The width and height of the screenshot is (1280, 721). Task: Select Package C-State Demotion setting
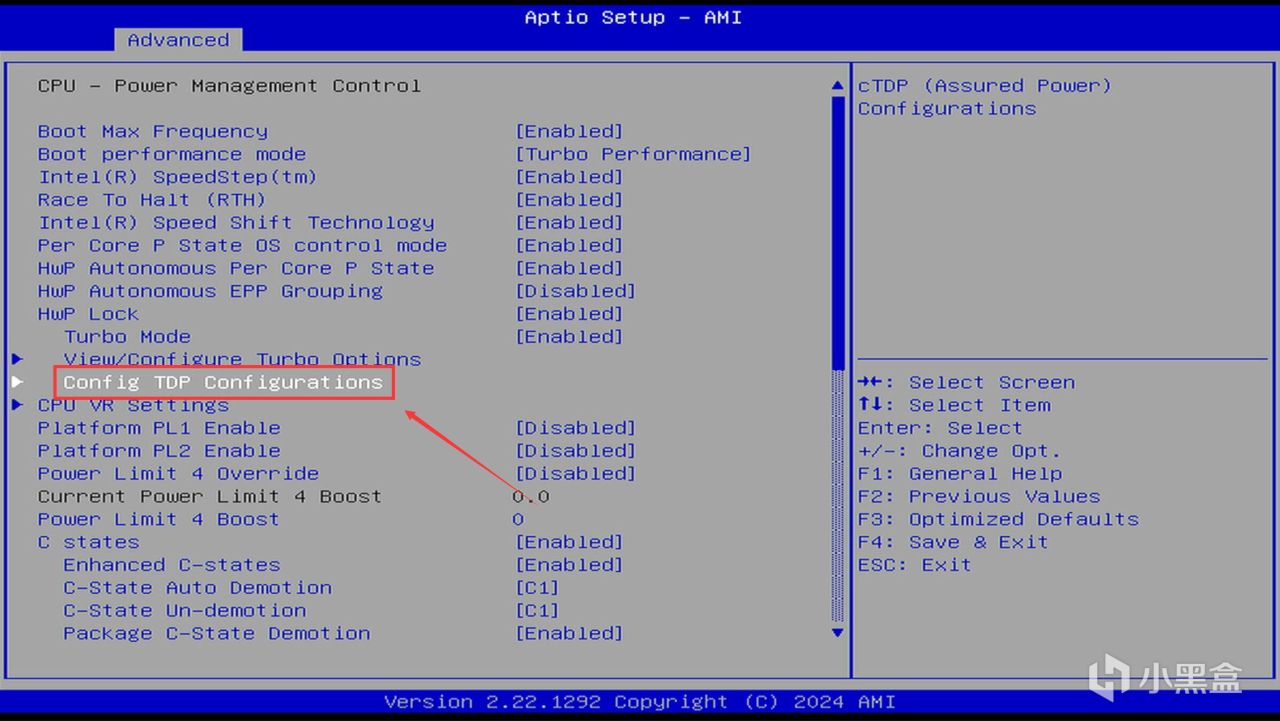[x=217, y=634]
